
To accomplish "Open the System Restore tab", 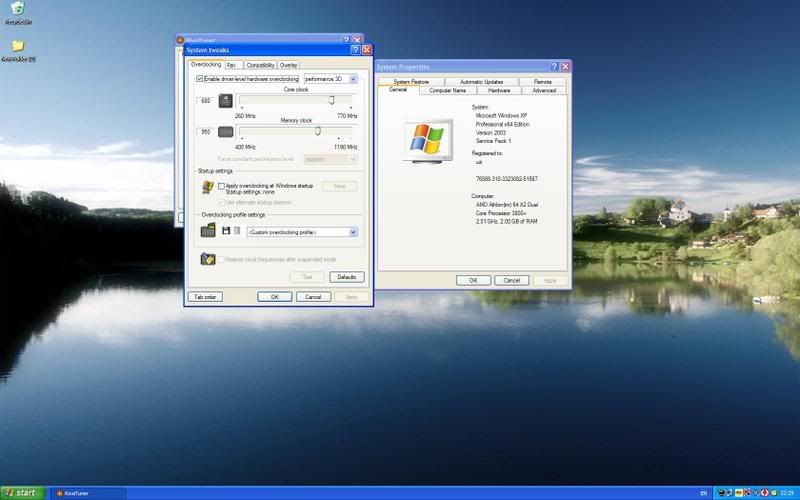I will 411,82.
